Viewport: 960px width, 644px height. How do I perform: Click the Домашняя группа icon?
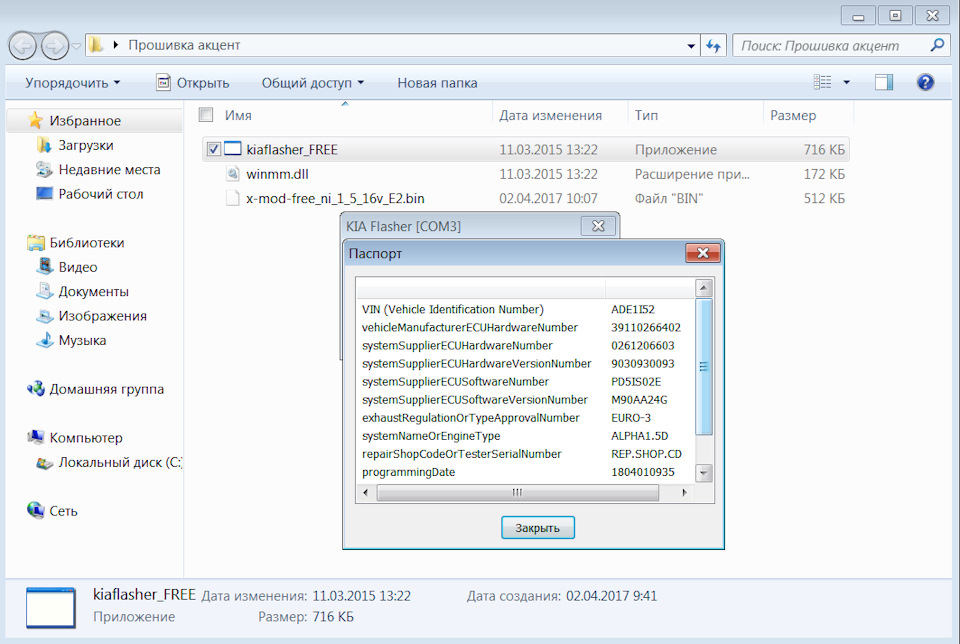[36, 389]
